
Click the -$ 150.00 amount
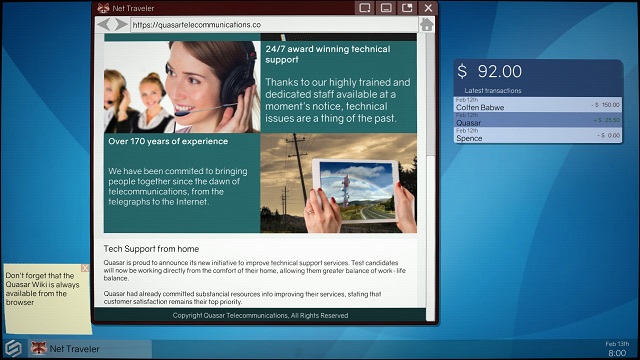click(x=606, y=105)
